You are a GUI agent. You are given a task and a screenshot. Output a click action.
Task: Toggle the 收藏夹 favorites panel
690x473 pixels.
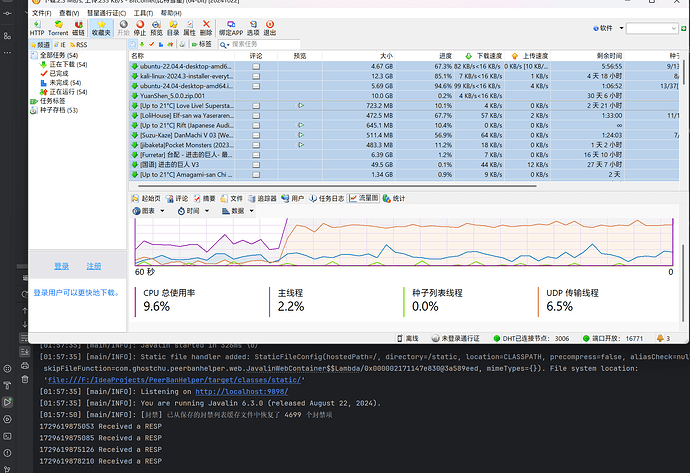coord(101,28)
